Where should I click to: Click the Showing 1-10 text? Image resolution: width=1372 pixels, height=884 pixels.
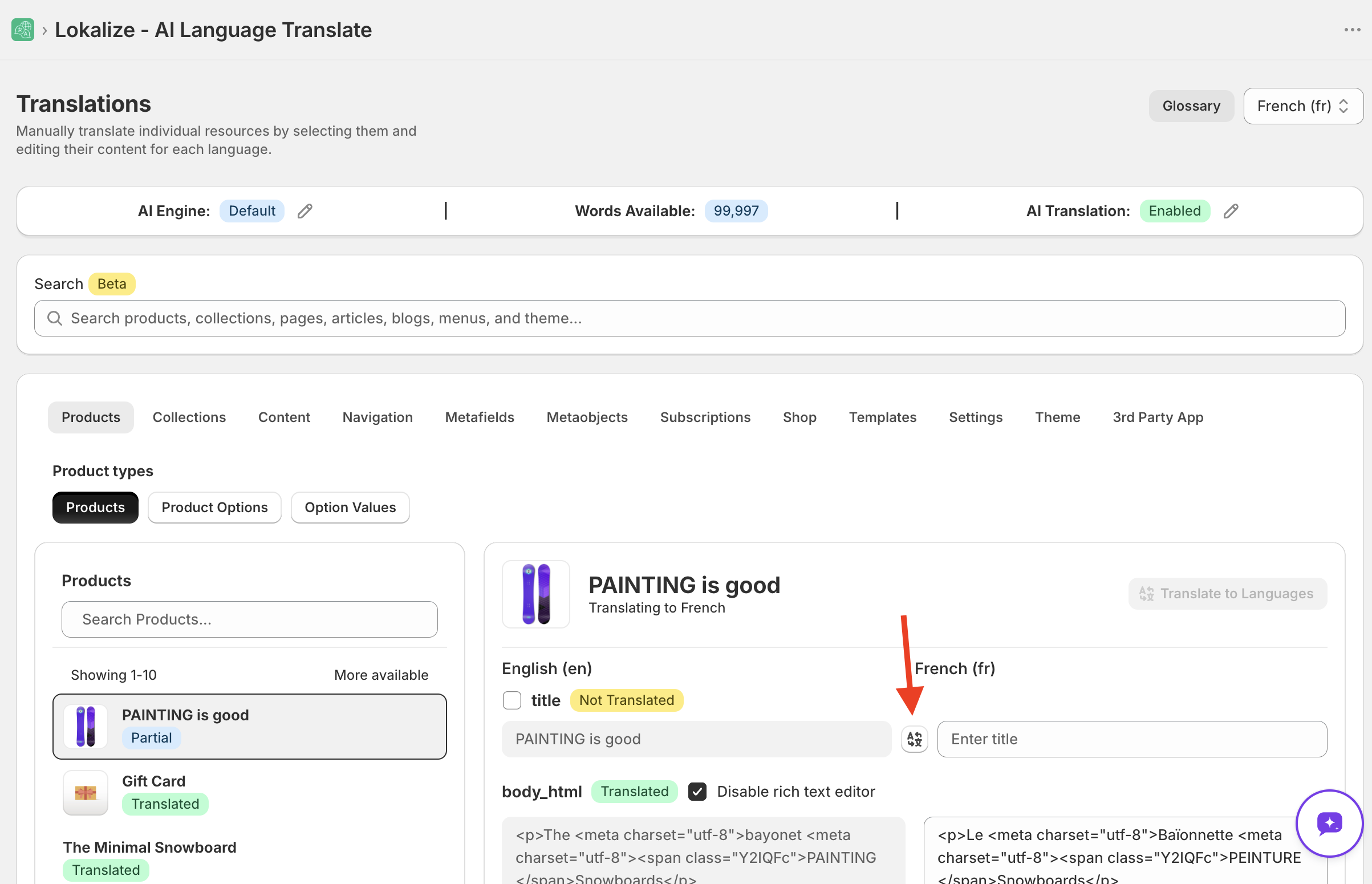click(113, 675)
